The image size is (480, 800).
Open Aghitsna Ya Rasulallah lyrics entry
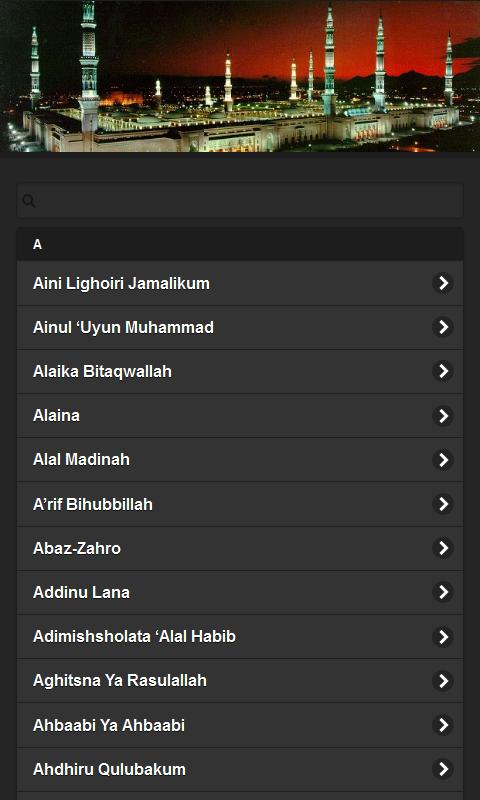tap(240, 681)
